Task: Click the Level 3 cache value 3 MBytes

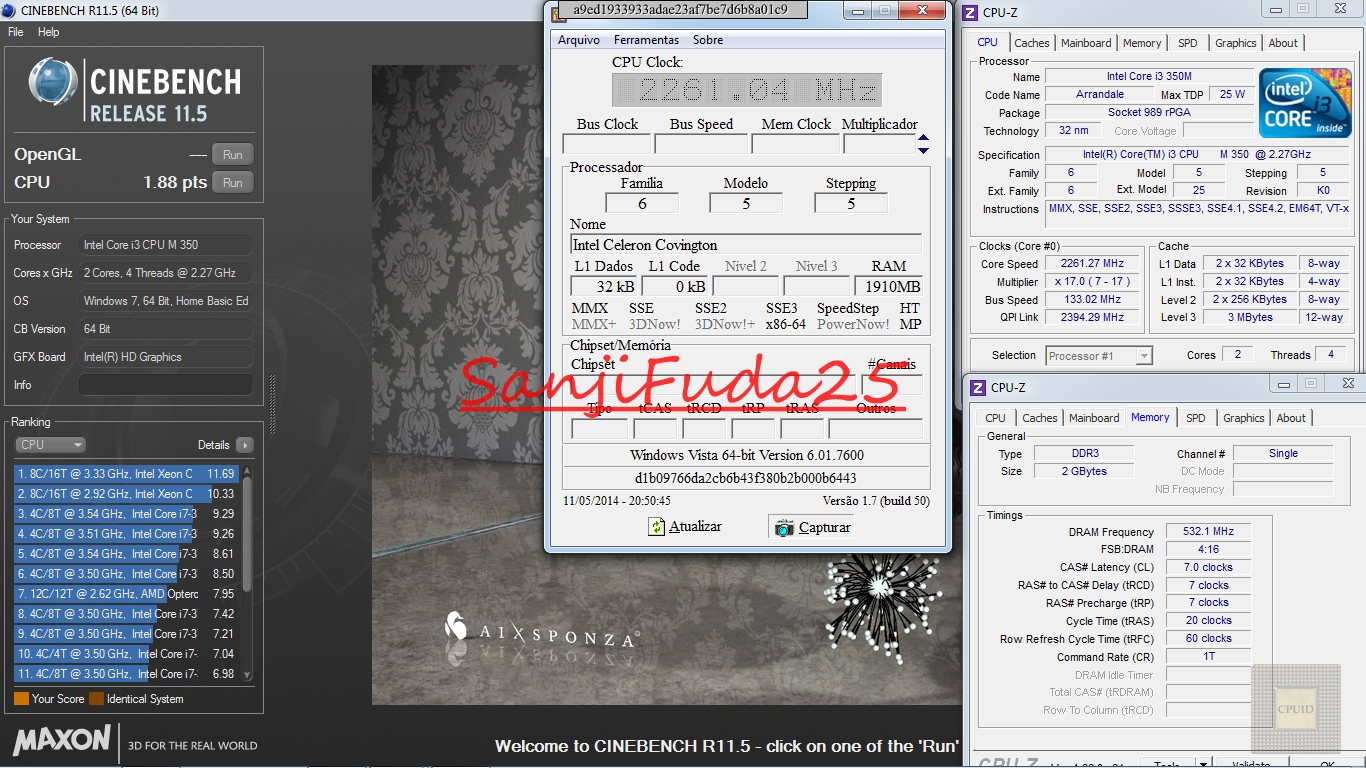Action: coord(1250,318)
